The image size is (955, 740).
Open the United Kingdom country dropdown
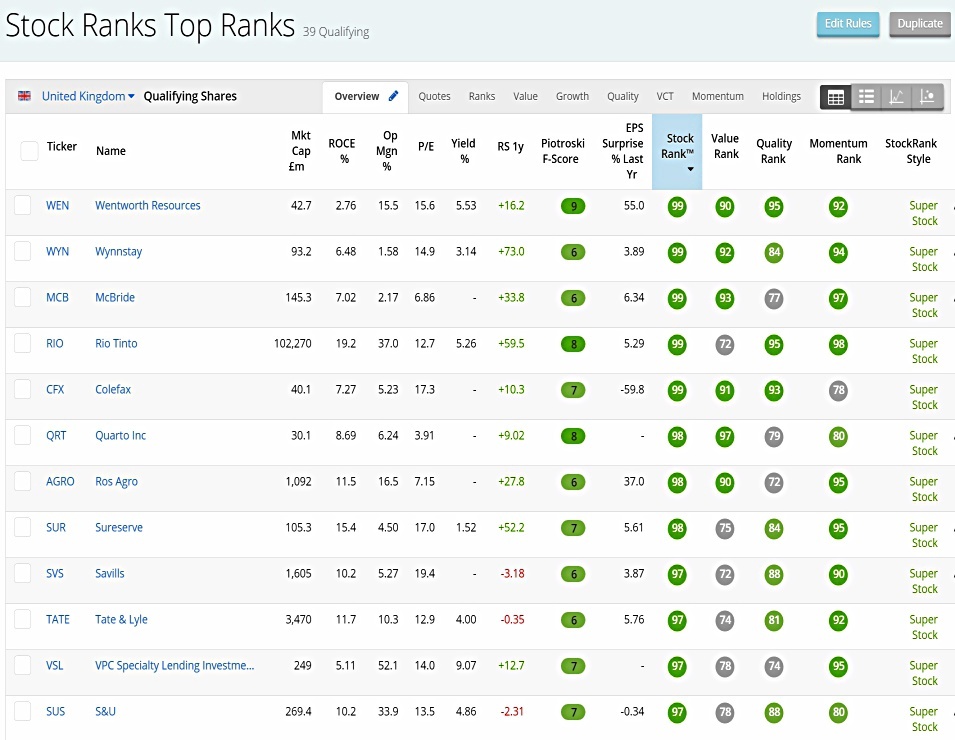[x=88, y=96]
